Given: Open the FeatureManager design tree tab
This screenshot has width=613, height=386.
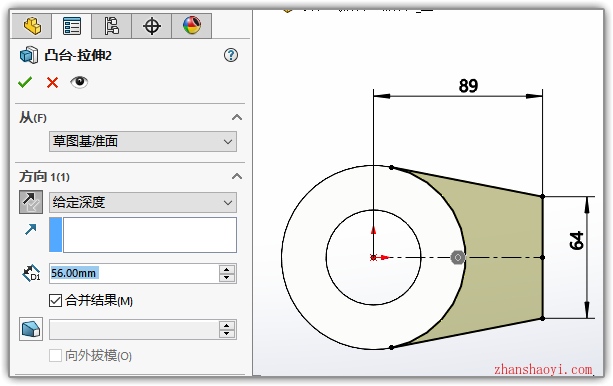Looking at the screenshot, I should pos(32,26).
